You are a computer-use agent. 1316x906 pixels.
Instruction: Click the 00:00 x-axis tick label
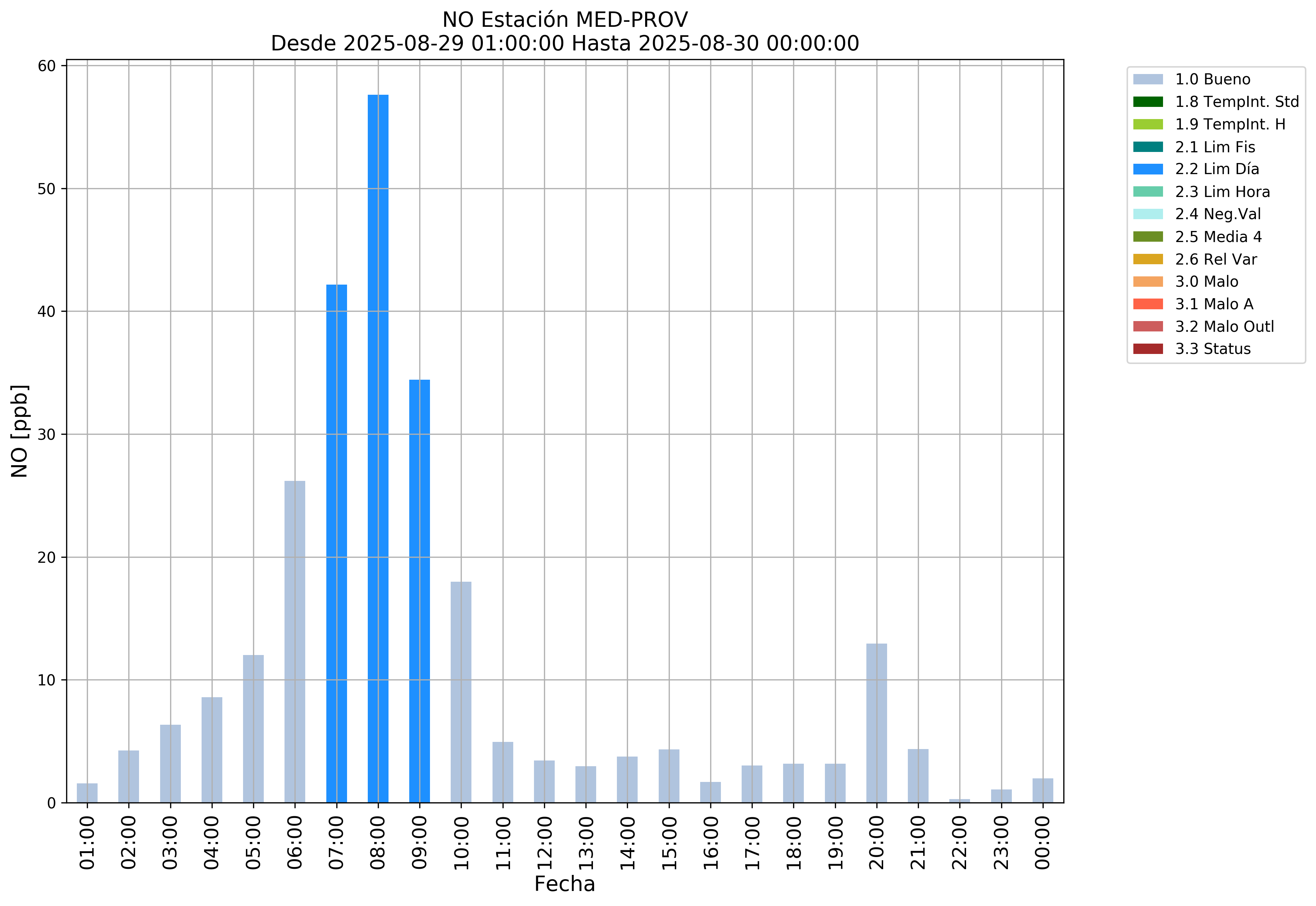(1043, 842)
